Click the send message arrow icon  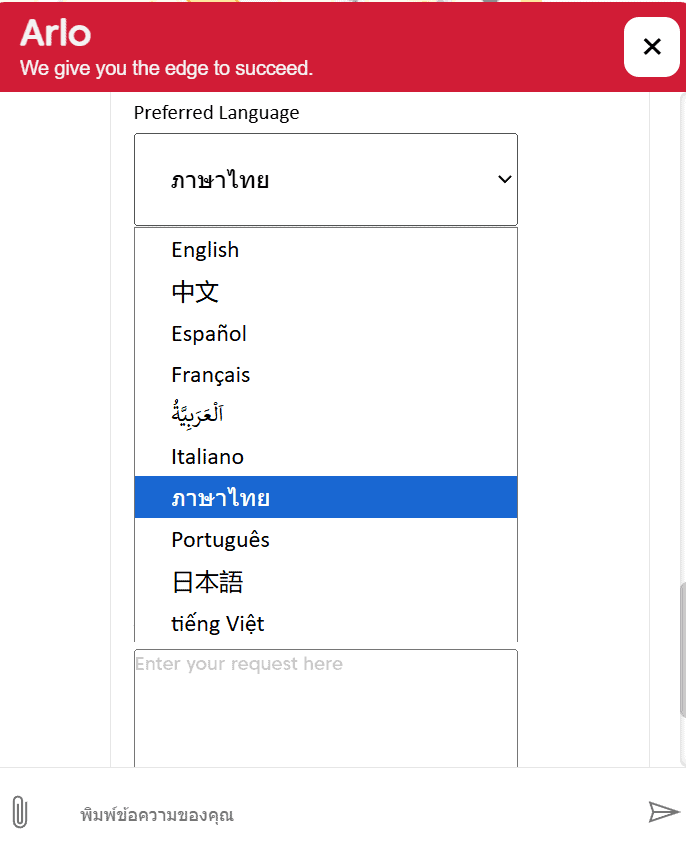(x=663, y=811)
